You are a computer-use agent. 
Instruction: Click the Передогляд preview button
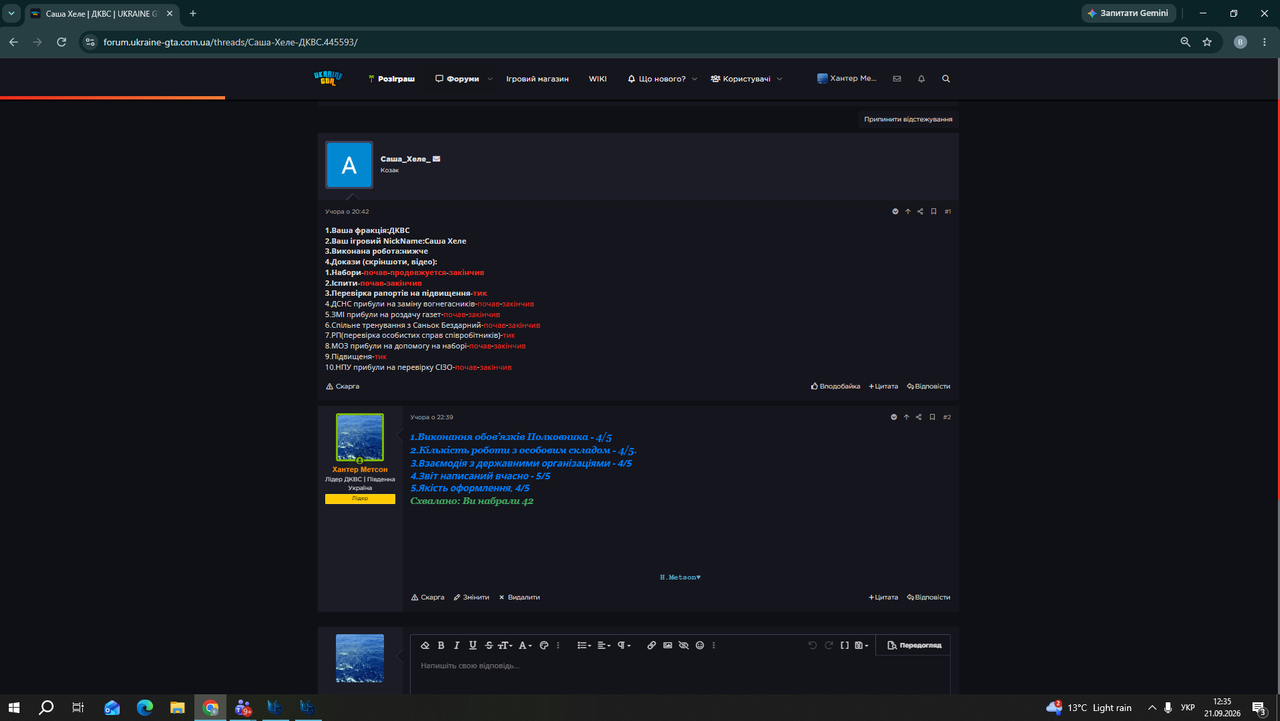click(x=914, y=645)
